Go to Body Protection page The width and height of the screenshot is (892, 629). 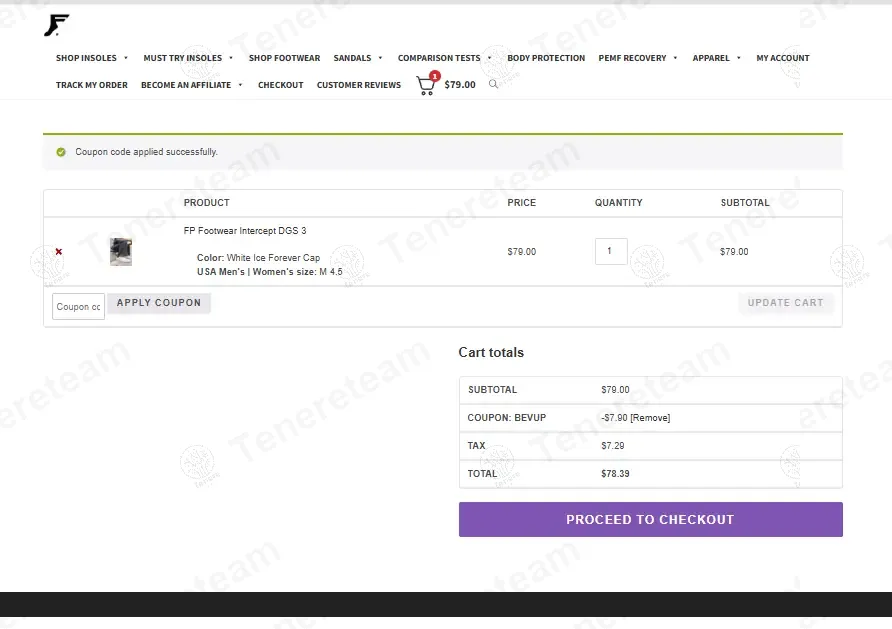click(x=546, y=58)
